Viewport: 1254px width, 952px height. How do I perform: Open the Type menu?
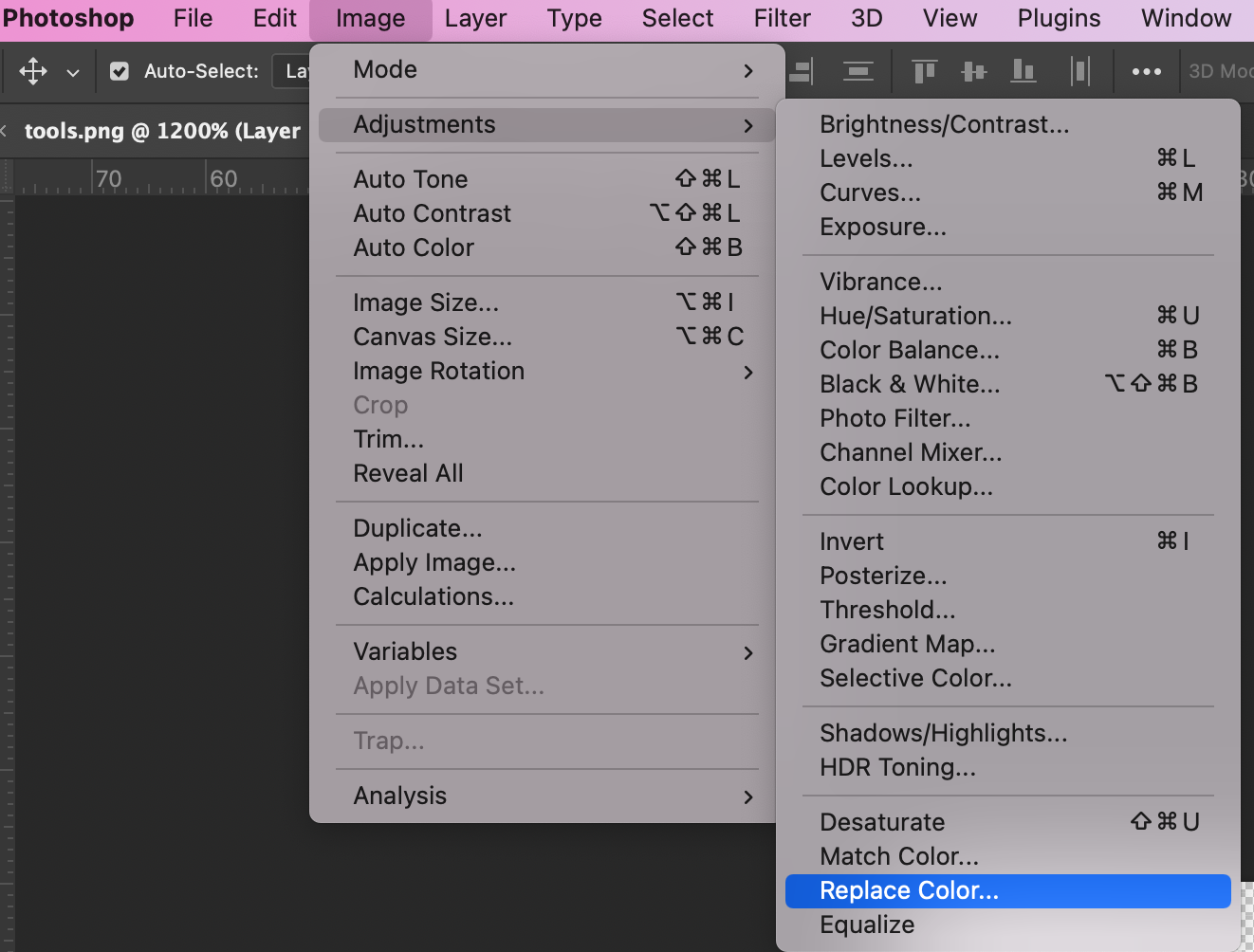coord(574,18)
